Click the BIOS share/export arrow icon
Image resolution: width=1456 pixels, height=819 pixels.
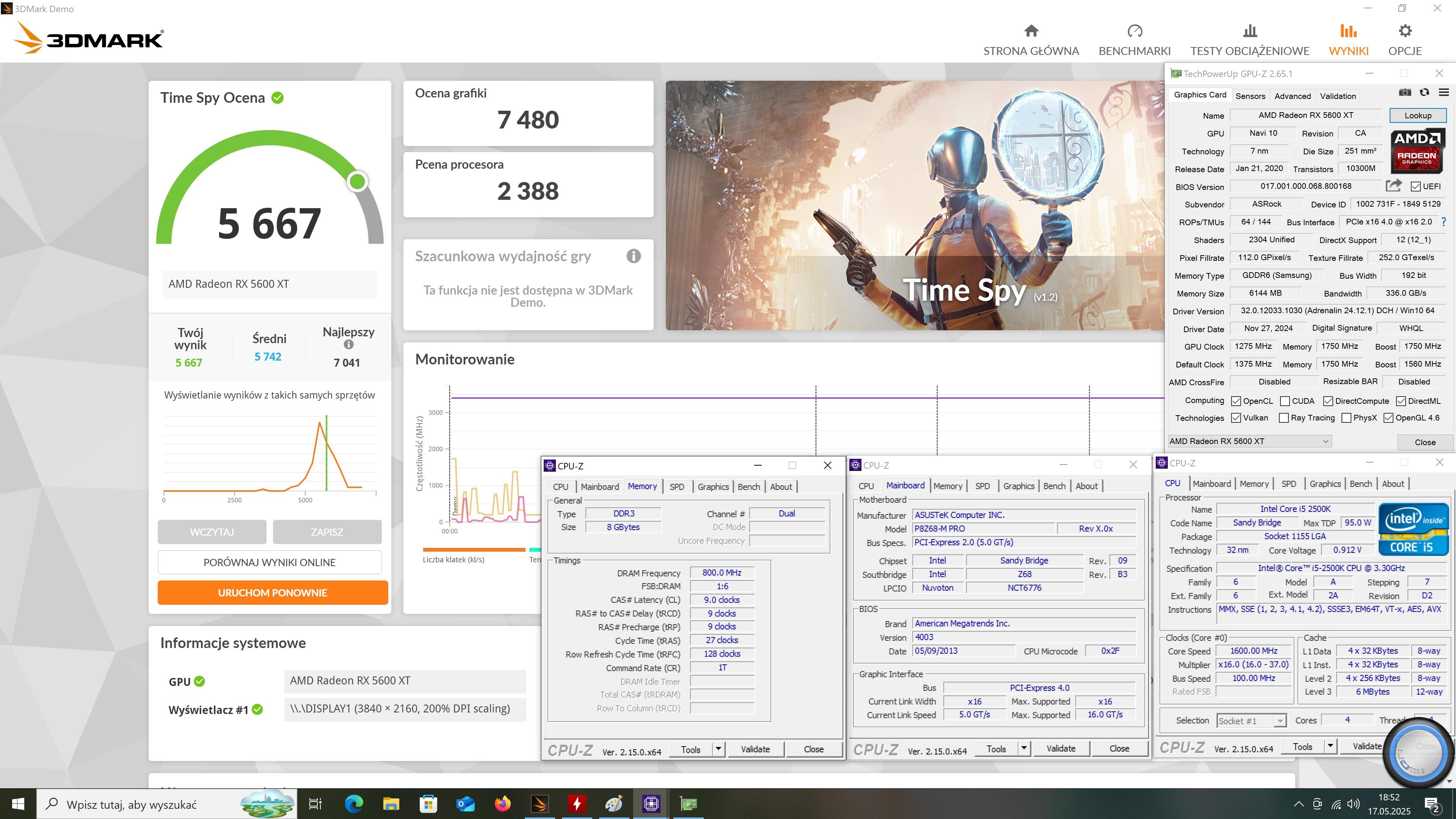(x=1393, y=185)
